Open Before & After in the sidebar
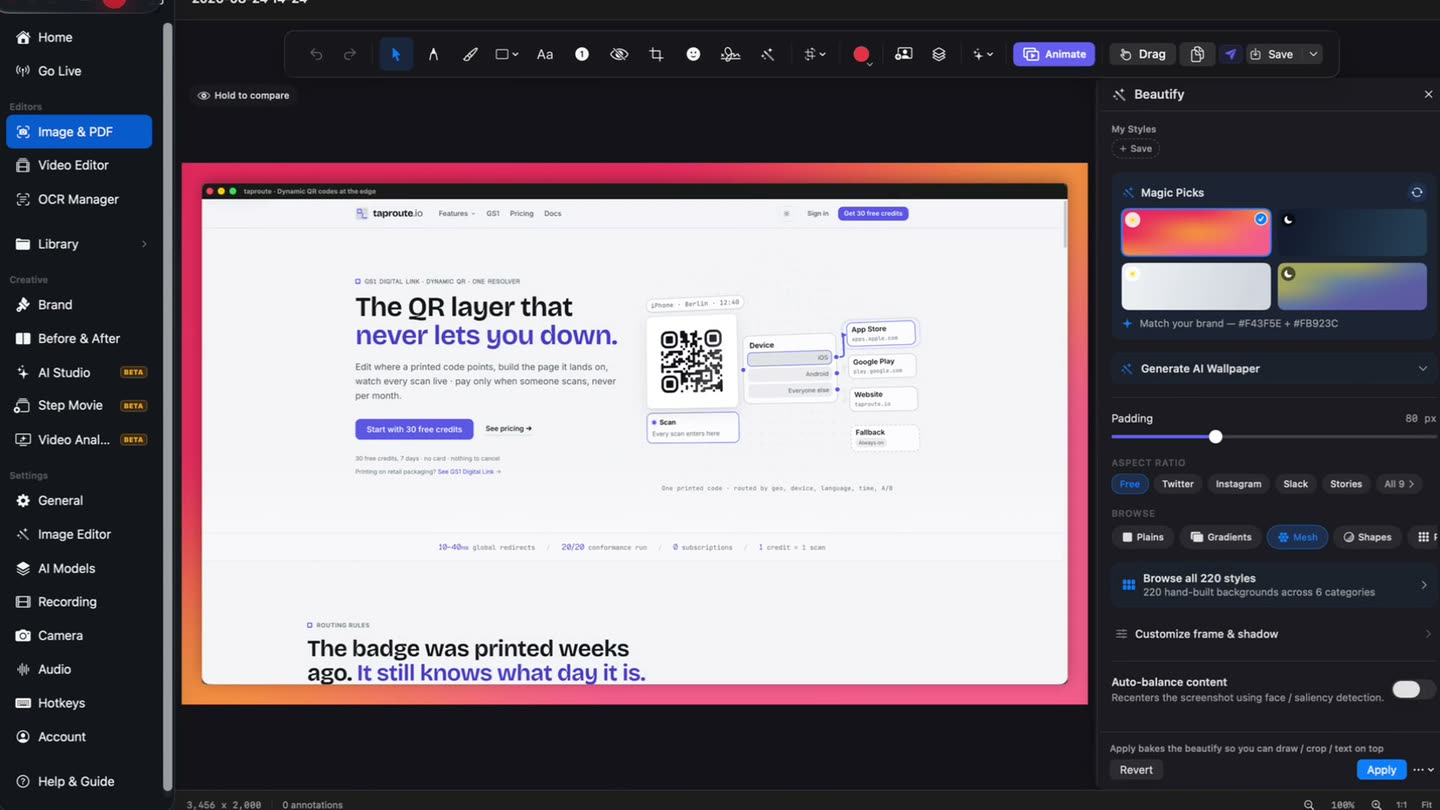1440x810 pixels. pyautogui.click(x=79, y=338)
